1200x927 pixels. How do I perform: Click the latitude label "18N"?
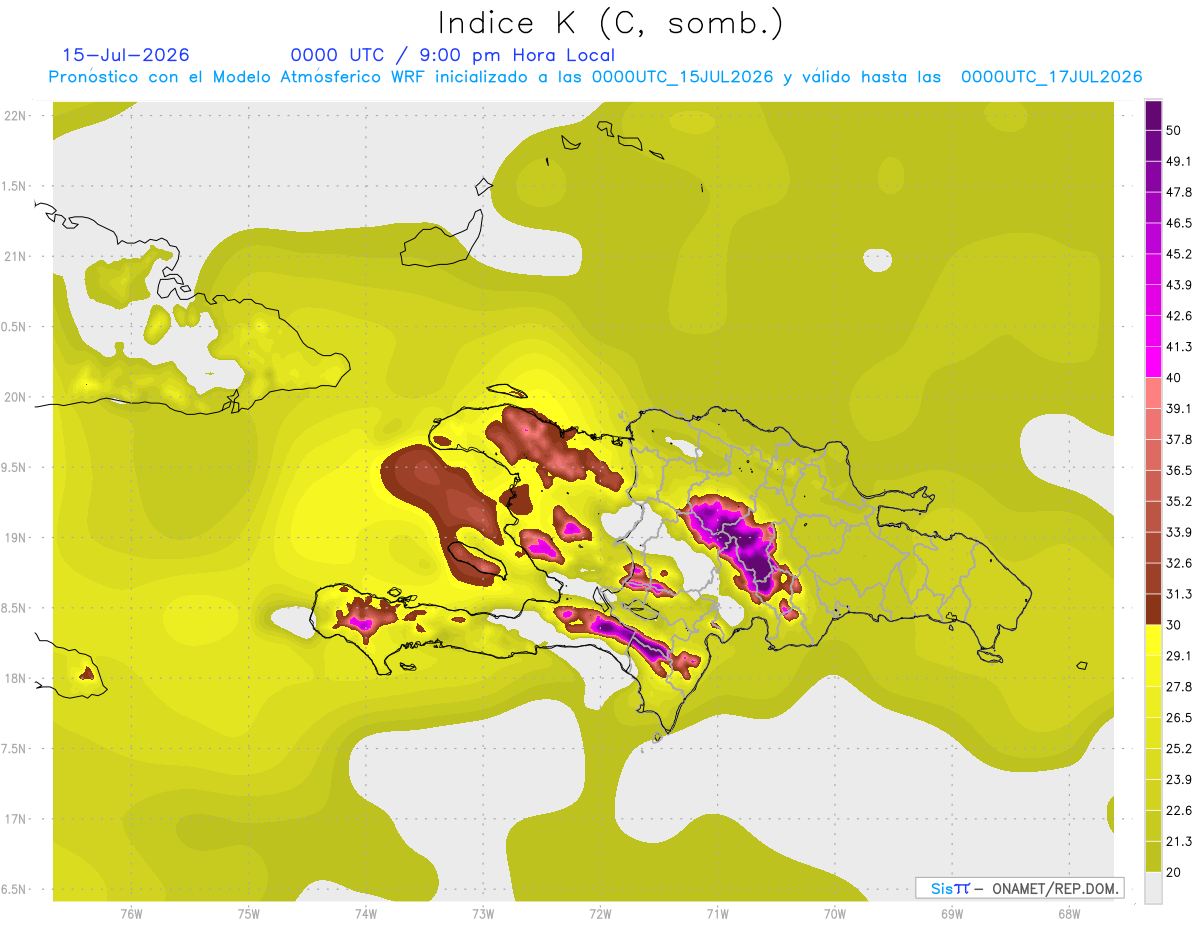pos(16,678)
